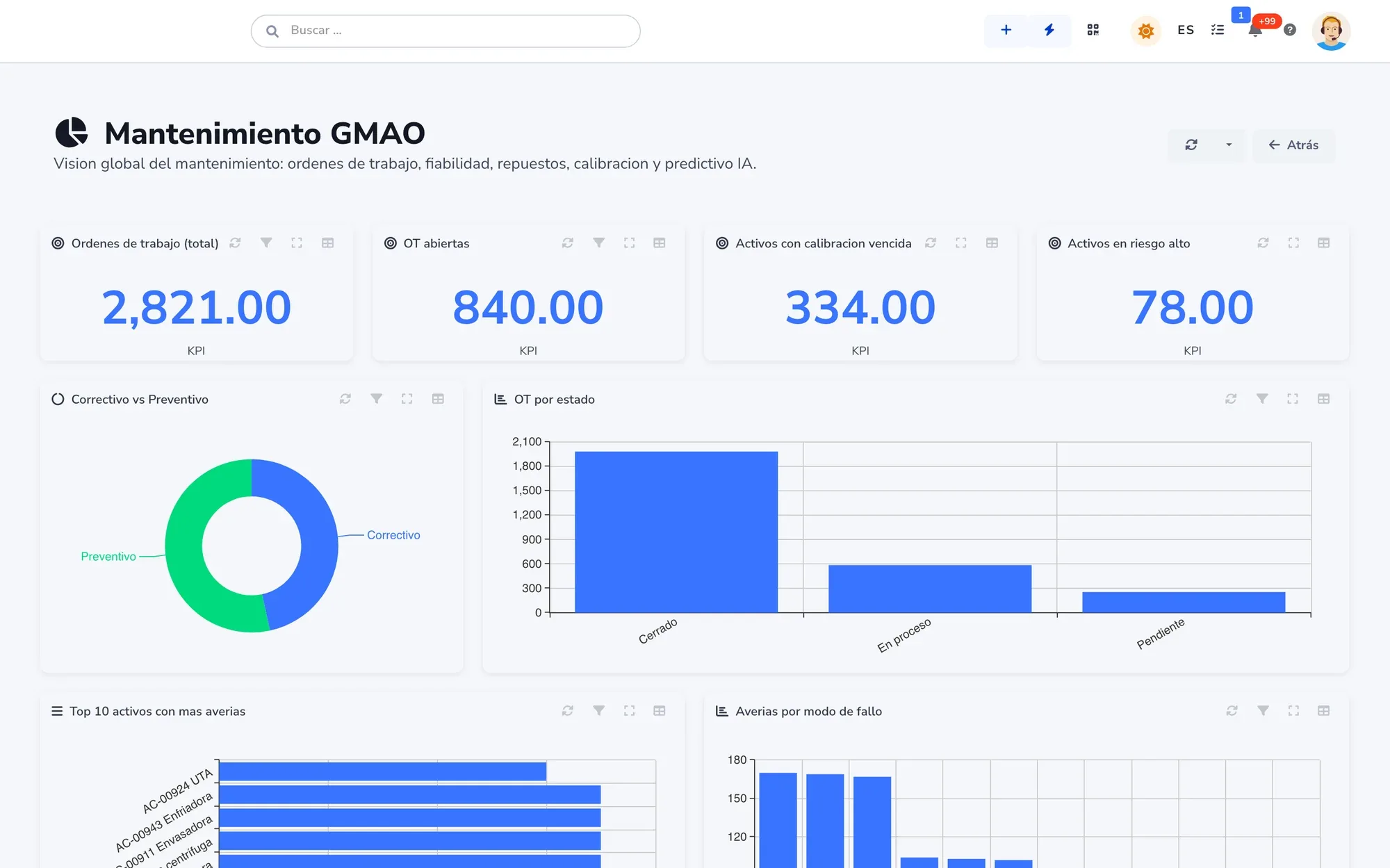1390x868 pixels.
Task: Refresh Activos en riesgo alto widget
Action: pos(1263,243)
